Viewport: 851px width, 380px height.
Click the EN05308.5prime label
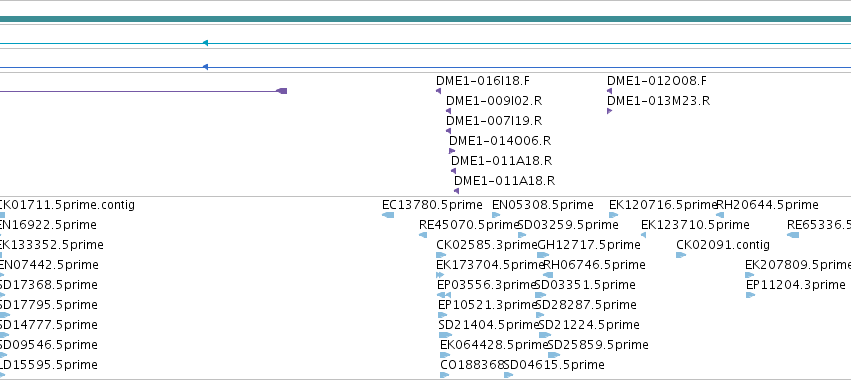[543, 205]
